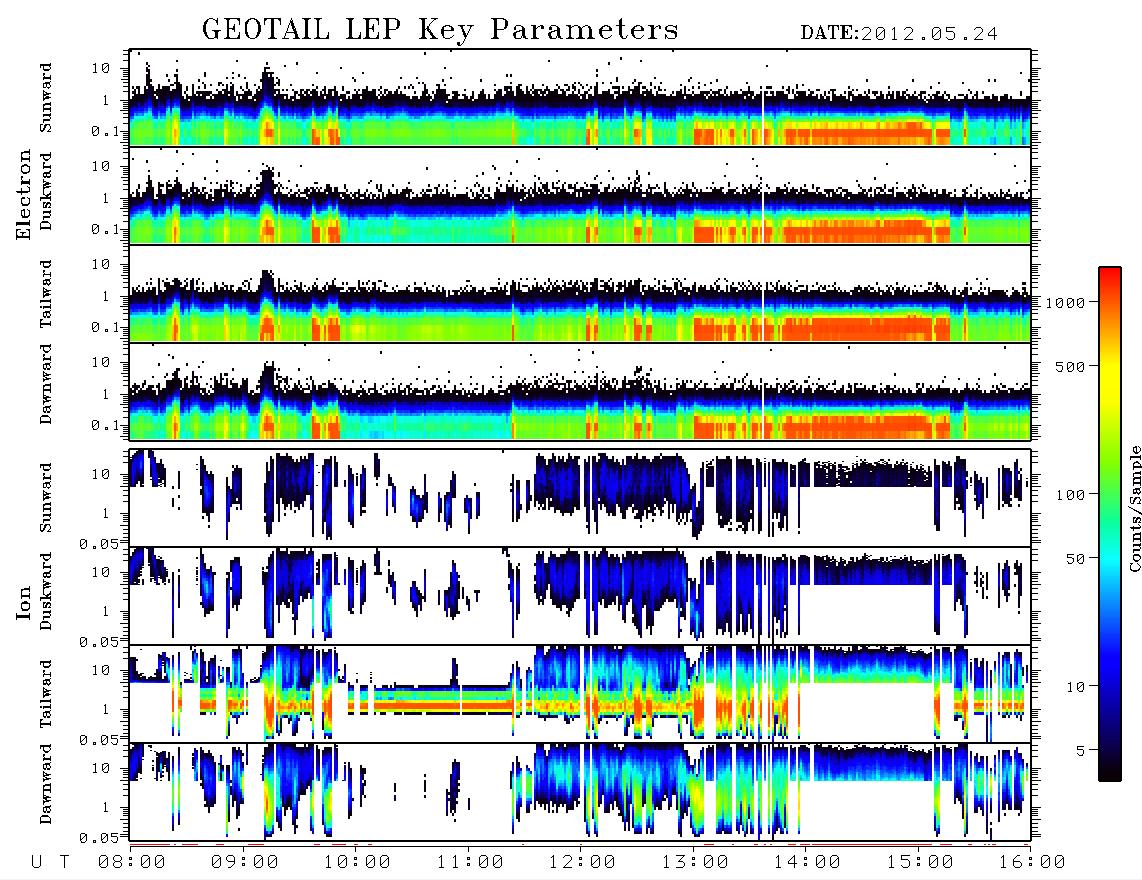Click the 1000 tick on the colorbar

click(1066, 302)
